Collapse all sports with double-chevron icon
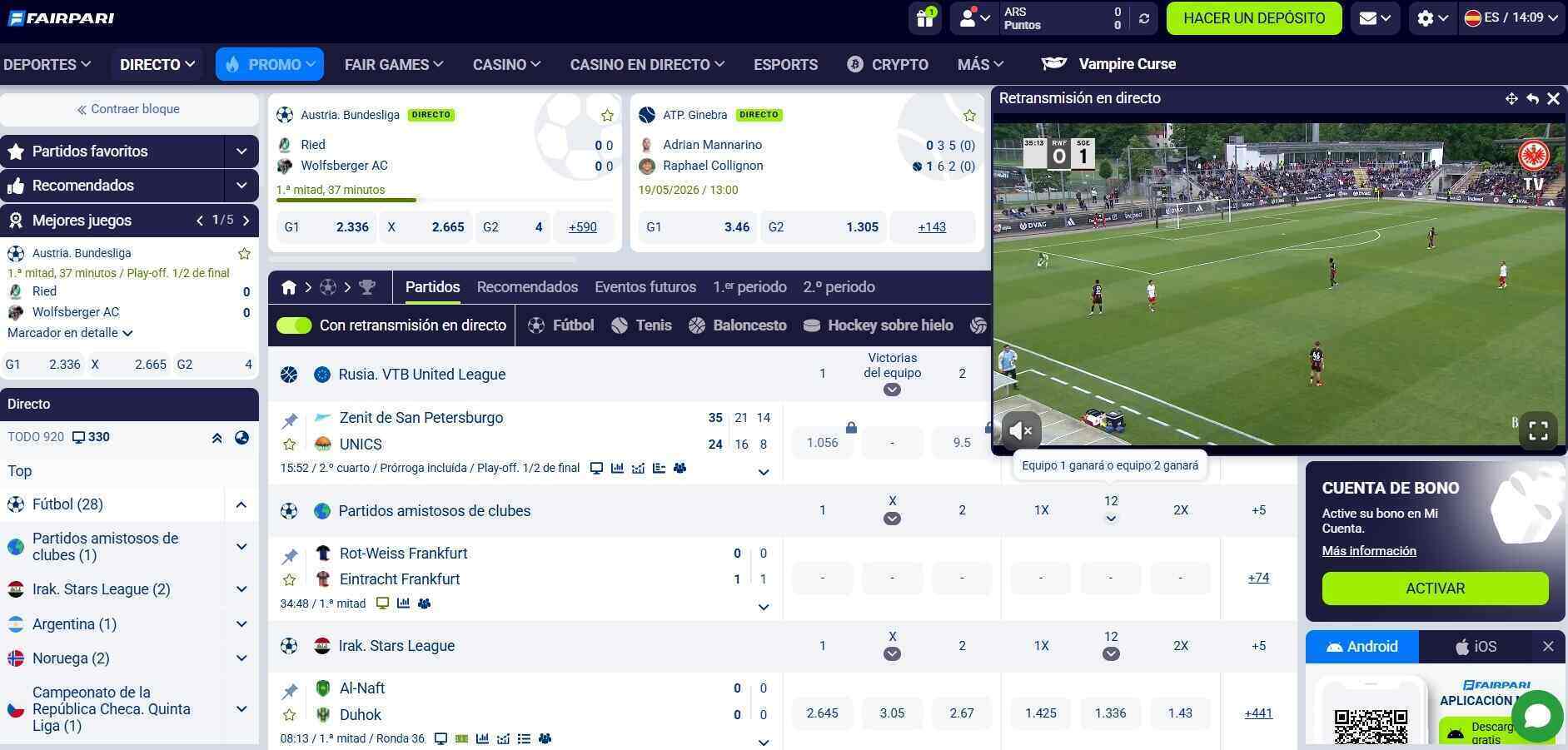The image size is (1568, 750). click(217, 438)
